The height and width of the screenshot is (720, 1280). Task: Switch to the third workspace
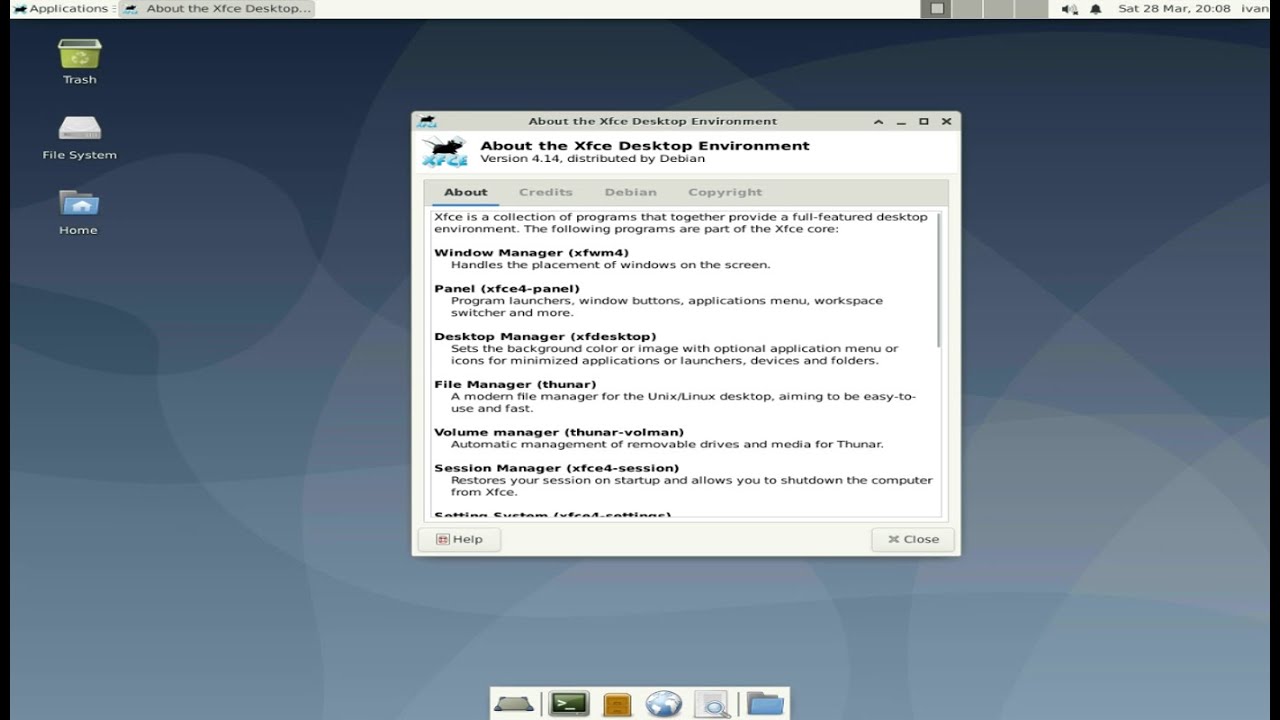[999, 9]
